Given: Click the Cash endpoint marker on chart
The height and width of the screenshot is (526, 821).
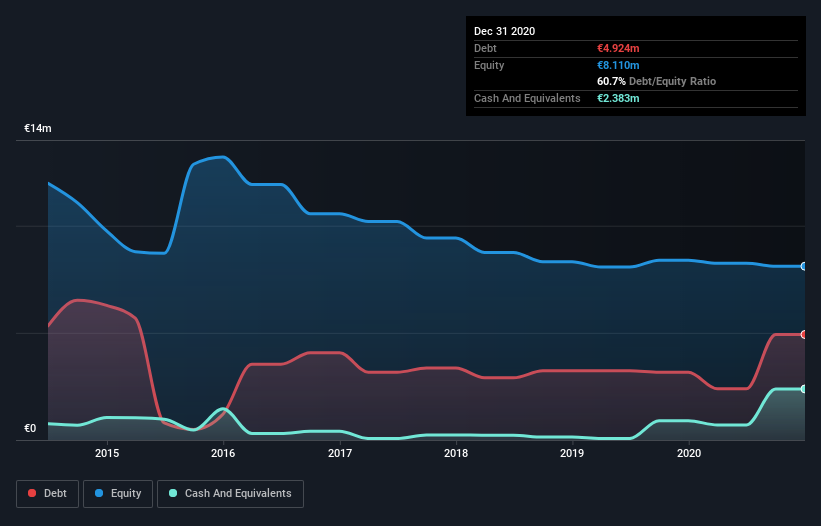Looking at the screenshot, I should click(804, 389).
